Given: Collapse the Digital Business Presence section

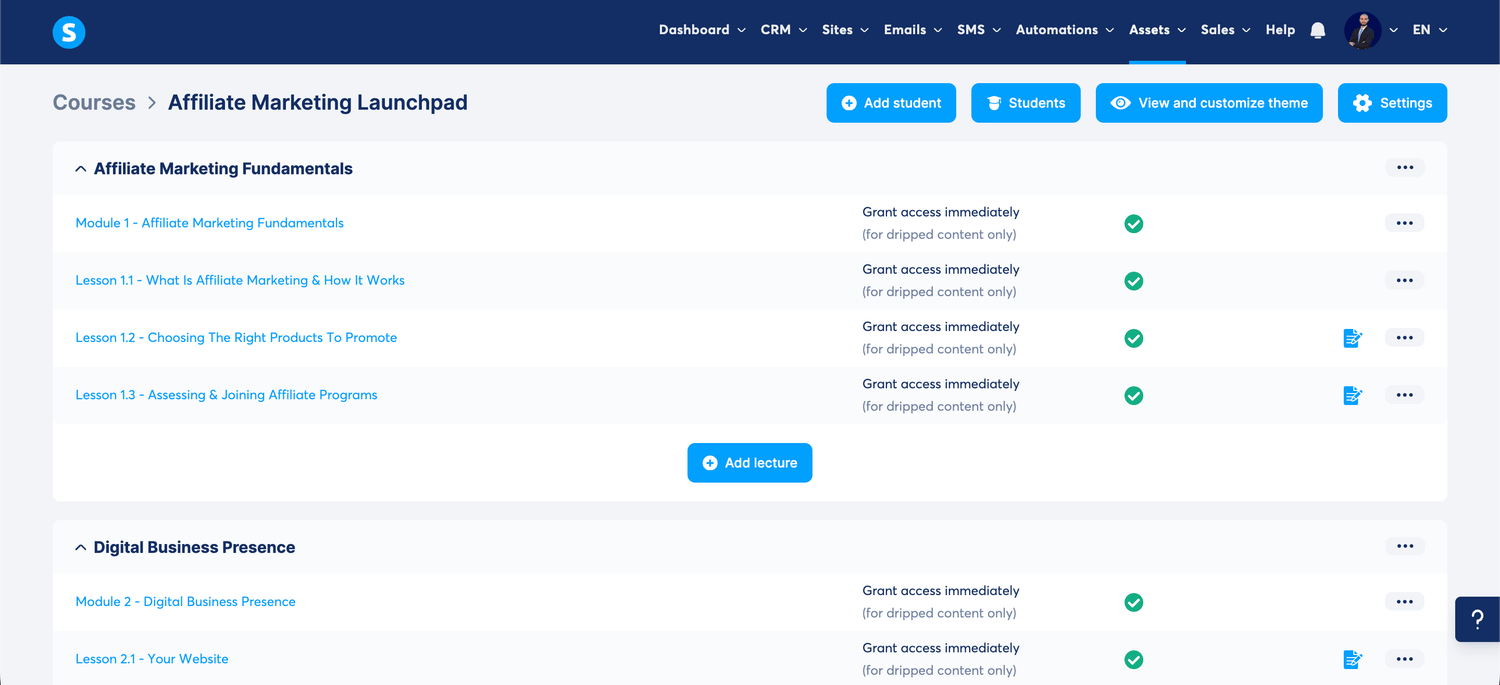Looking at the screenshot, I should pyautogui.click(x=81, y=547).
